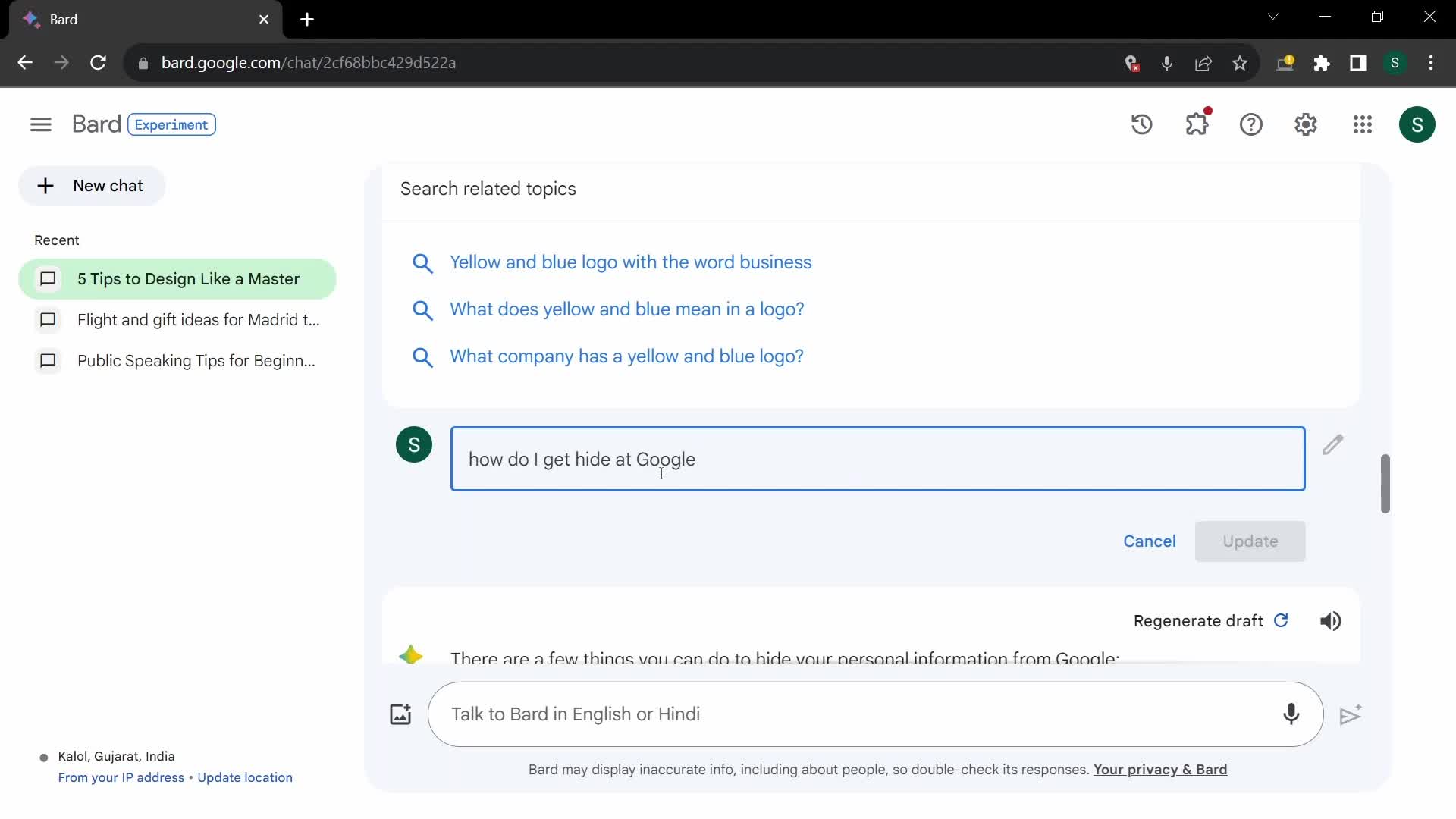Image resolution: width=1456 pixels, height=819 pixels.
Task: Click the microphone icon in prompt box
Action: pos(1291,714)
